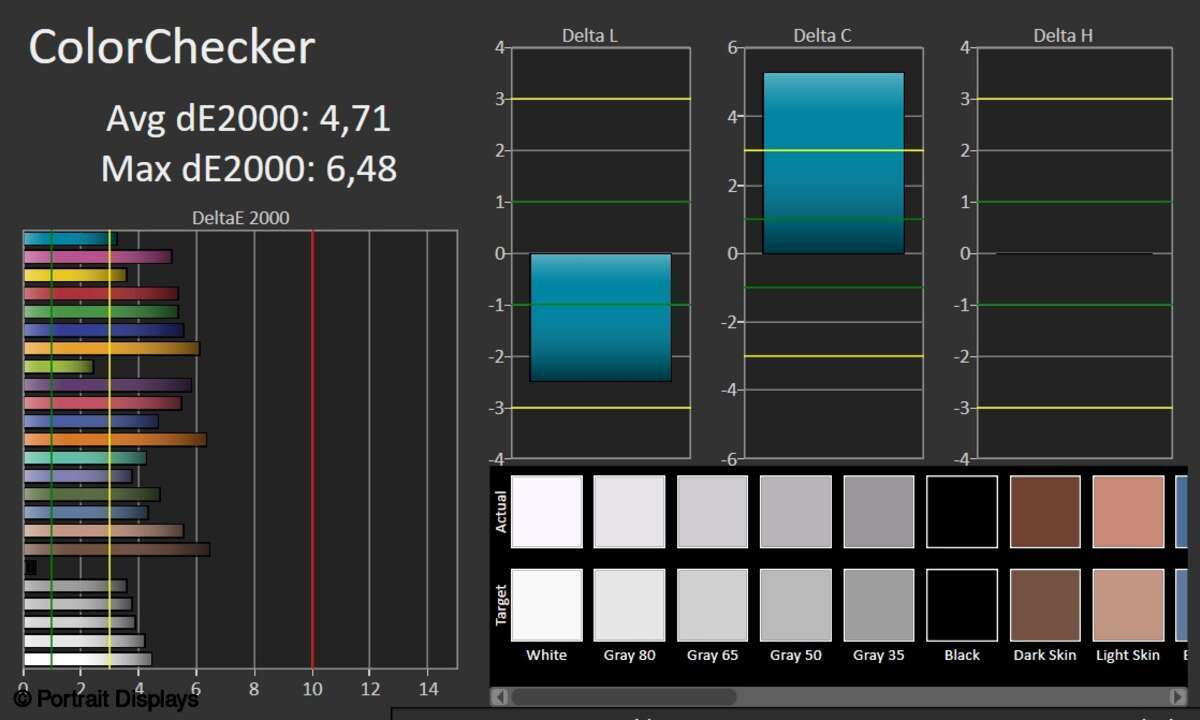This screenshot has height=720, width=1200.
Task: Select the Target White swatch
Action: [546, 605]
